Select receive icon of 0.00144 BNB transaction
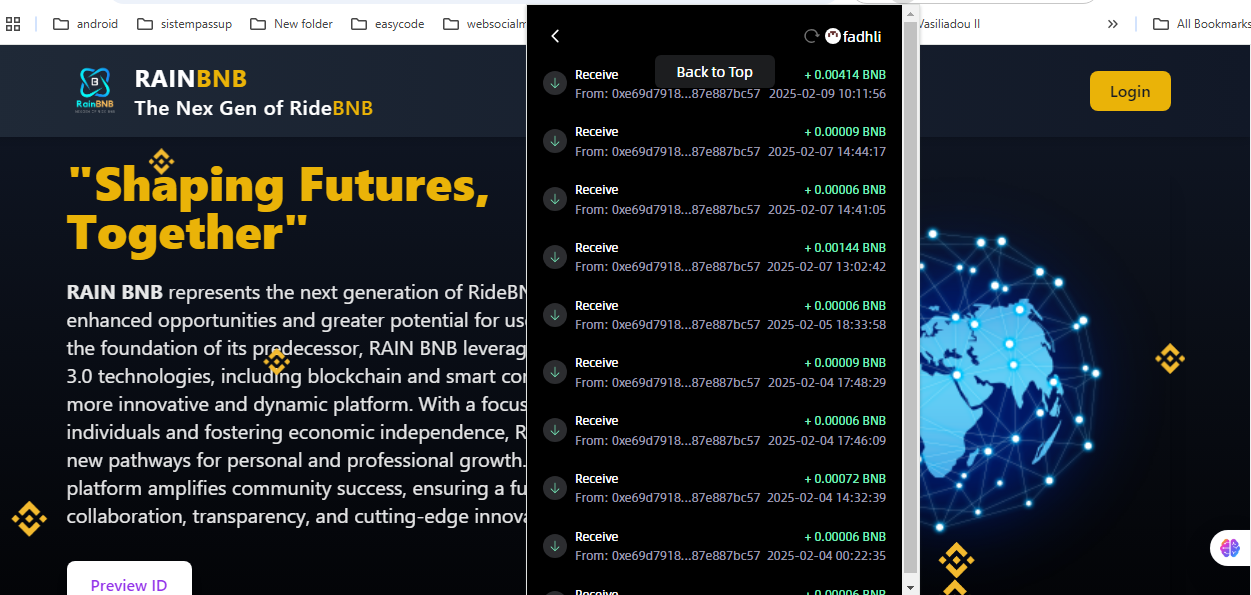1251x595 pixels. coord(554,257)
